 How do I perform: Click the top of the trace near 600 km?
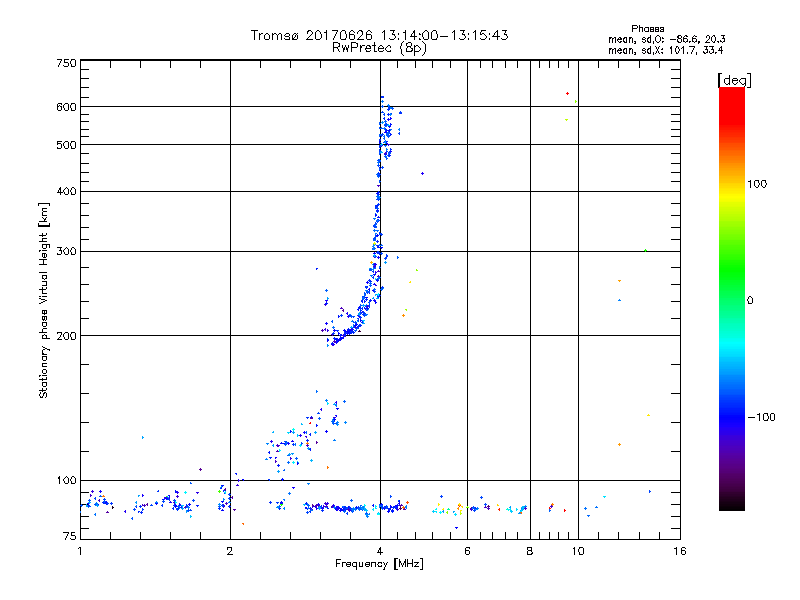[382, 98]
